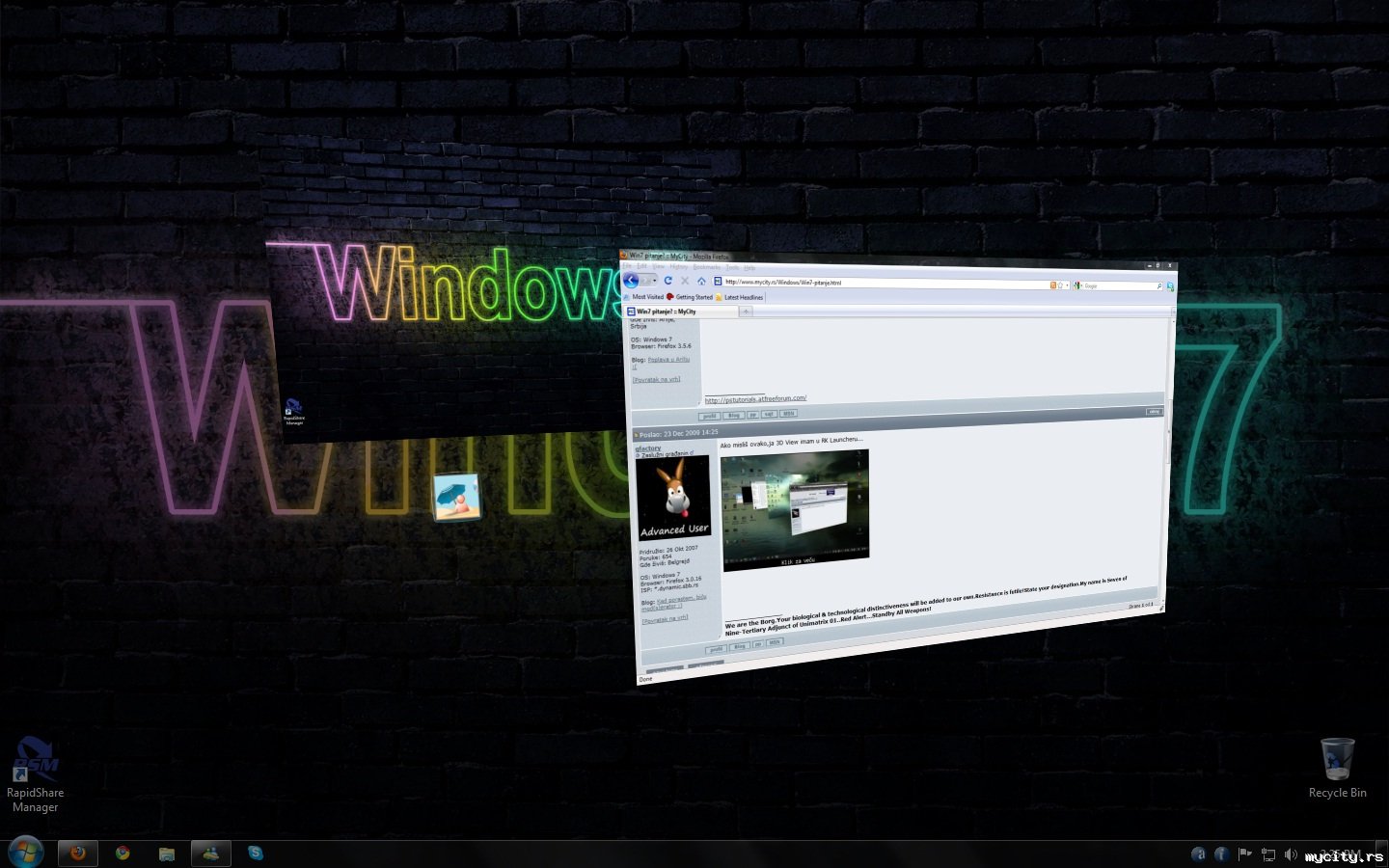The image size is (1389, 868).
Task: Click the active launcher icon beside Explorer on taskbar
Action: click(x=211, y=853)
